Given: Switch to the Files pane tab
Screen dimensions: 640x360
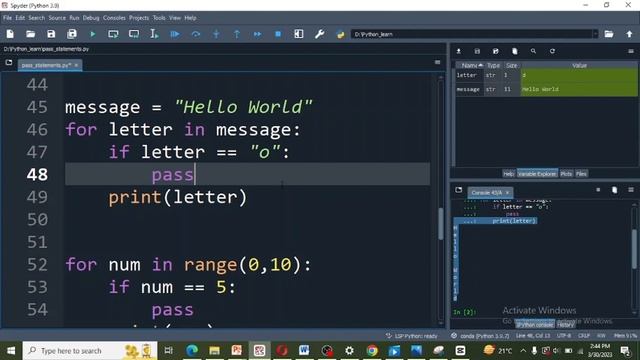Looking at the screenshot, I should coord(581,174).
